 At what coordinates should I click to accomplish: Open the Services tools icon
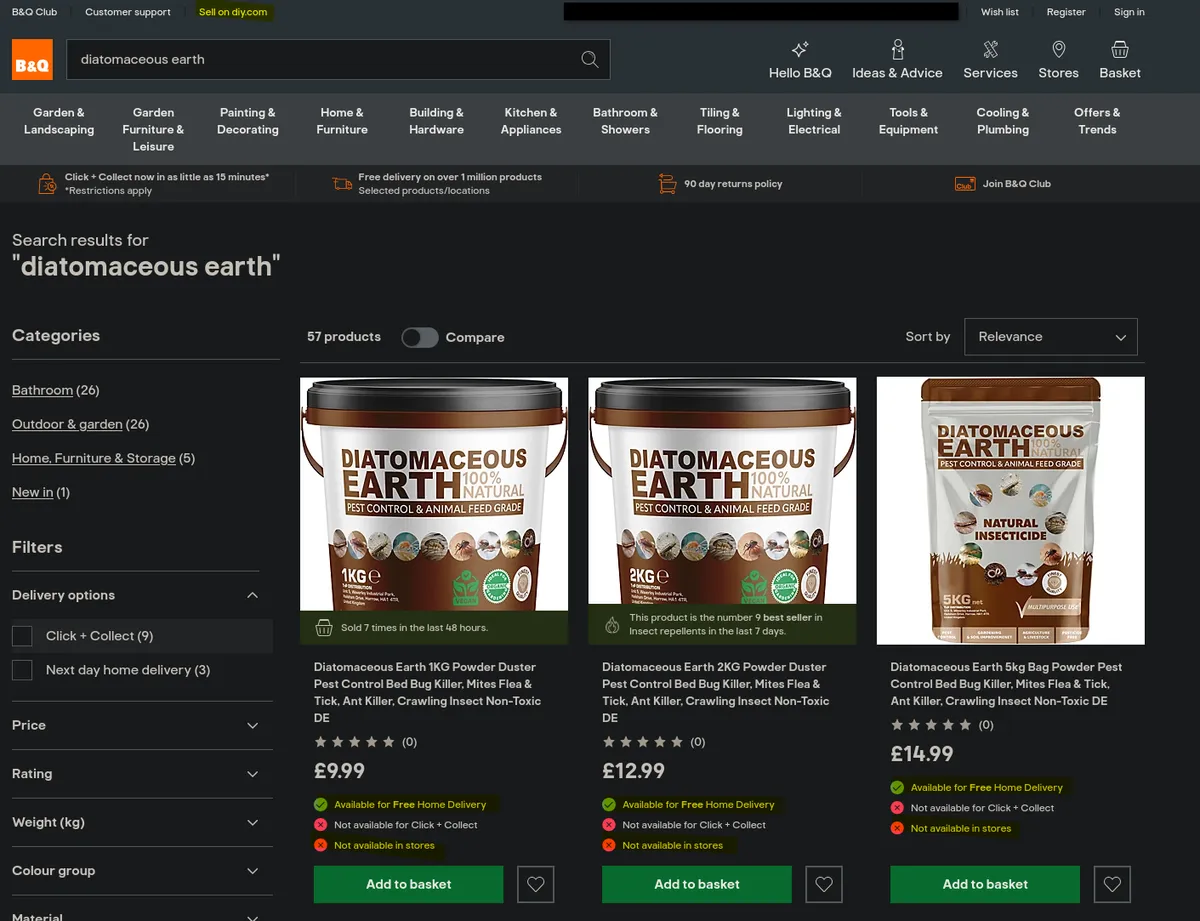point(990,49)
